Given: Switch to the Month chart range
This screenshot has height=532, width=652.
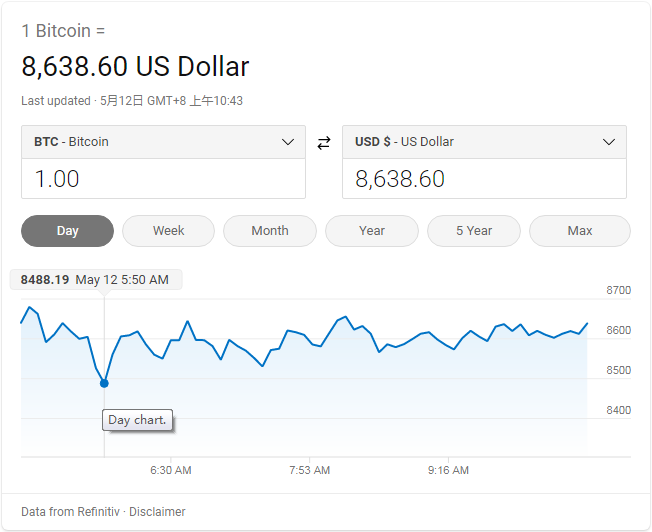Looking at the screenshot, I should click(270, 231).
